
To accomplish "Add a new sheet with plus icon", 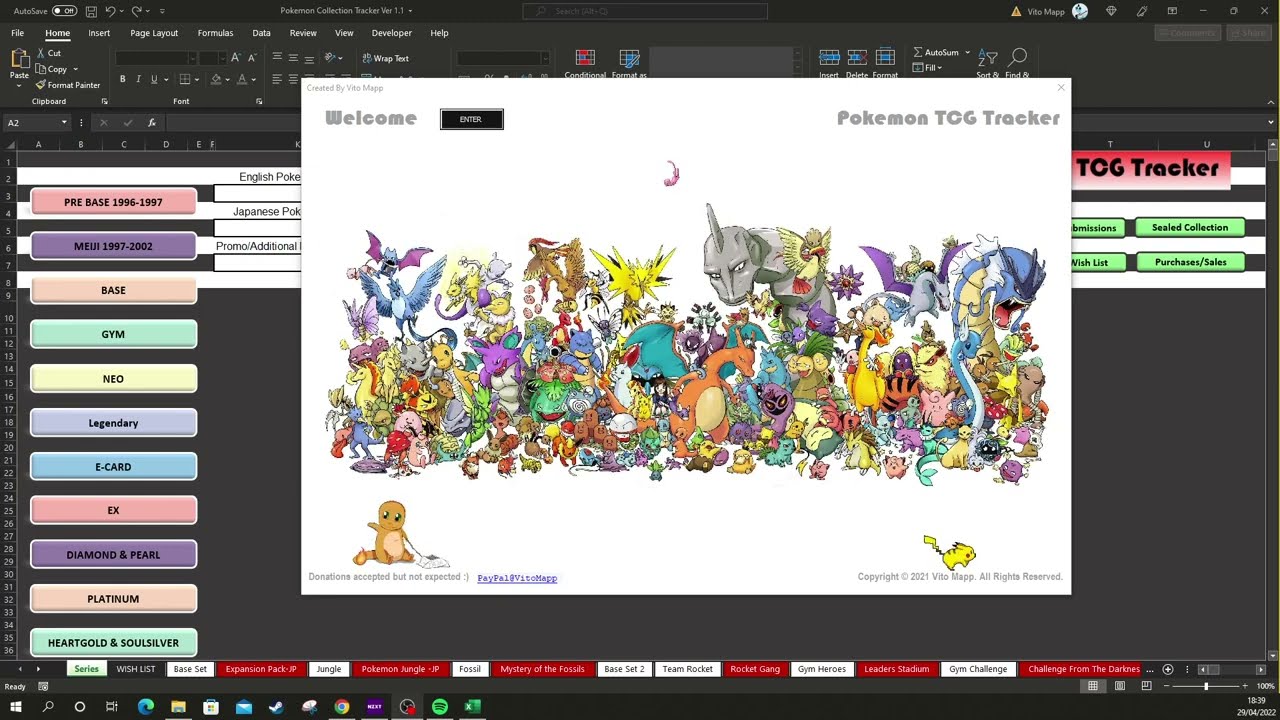I will 1167,669.
